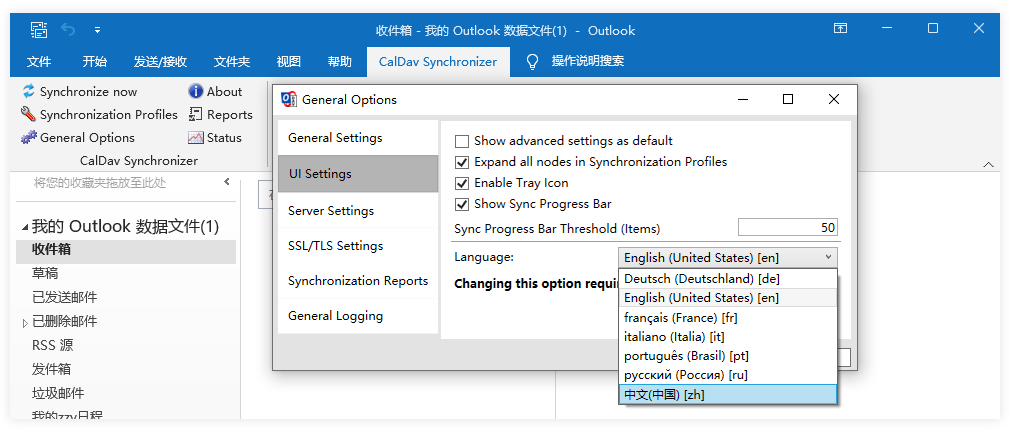The height and width of the screenshot is (431, 1013).
Task: Click the lightbulb search icon
Action: (x=532, y=61)
